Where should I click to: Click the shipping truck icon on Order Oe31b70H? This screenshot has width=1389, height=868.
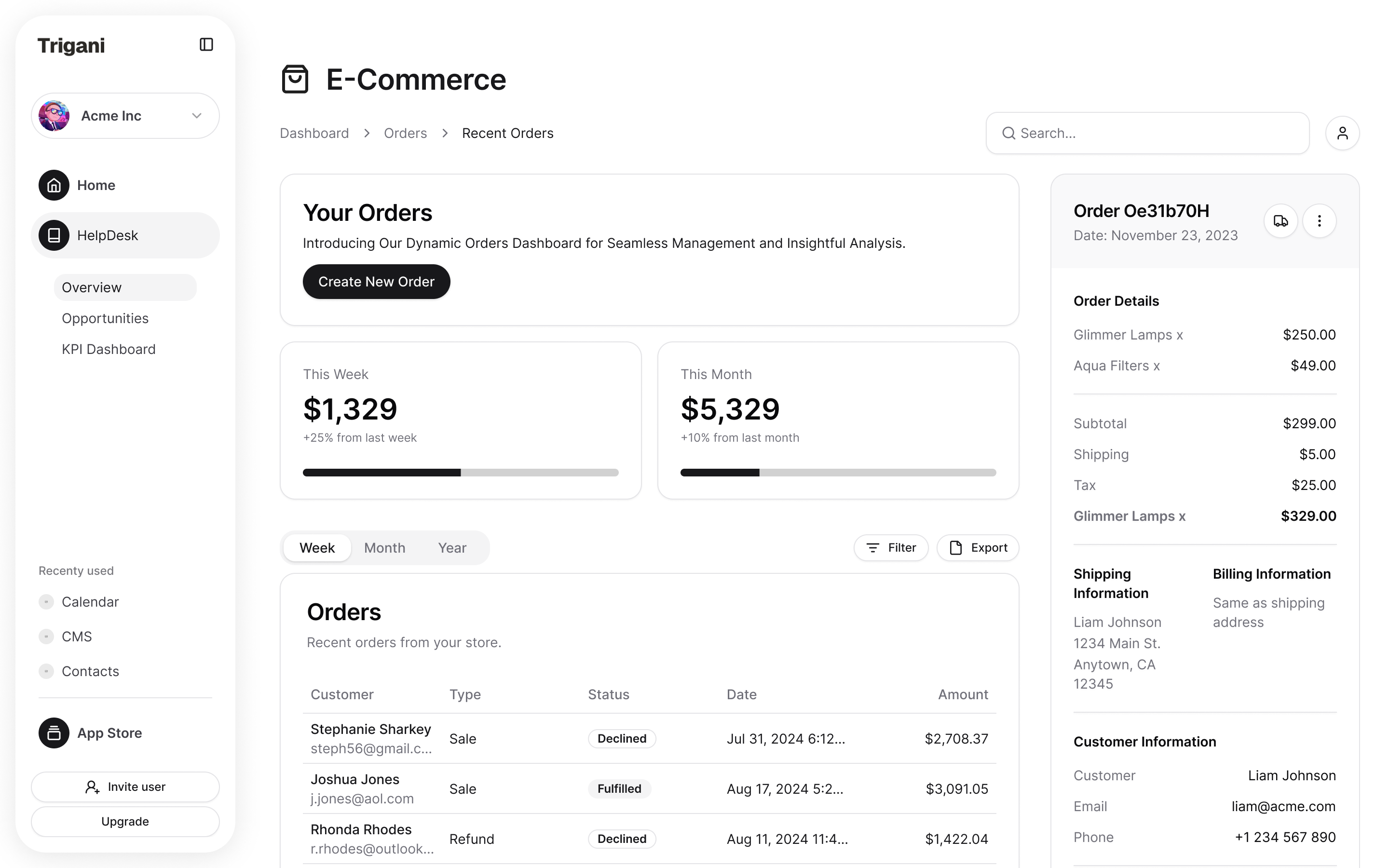[x=1280, y=220]
